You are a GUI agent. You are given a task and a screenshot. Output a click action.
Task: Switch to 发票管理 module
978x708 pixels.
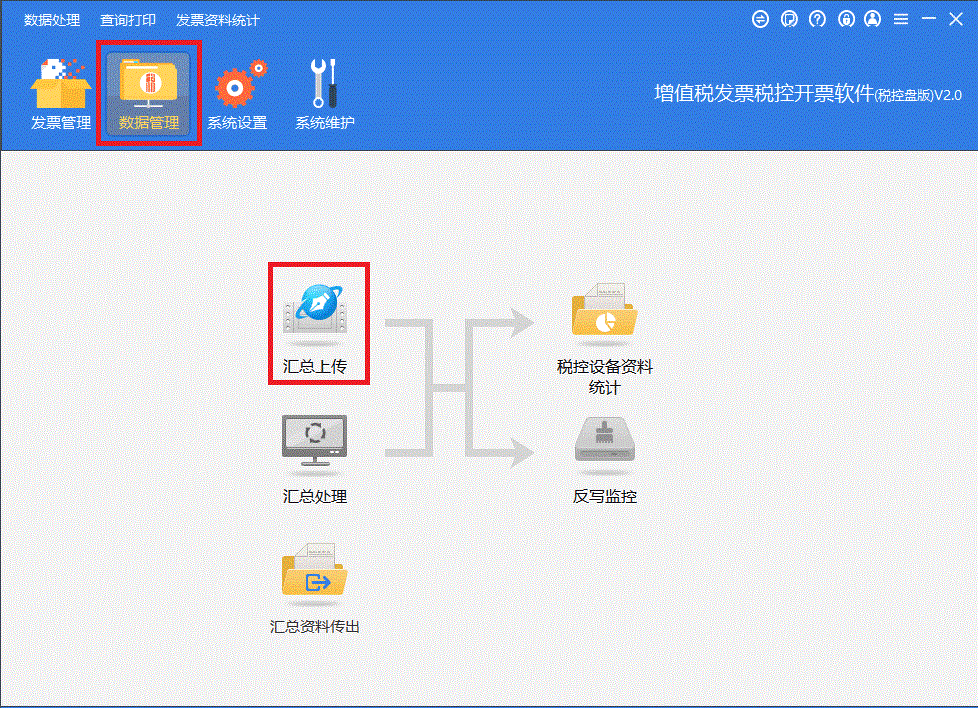[x=61, y=94]
